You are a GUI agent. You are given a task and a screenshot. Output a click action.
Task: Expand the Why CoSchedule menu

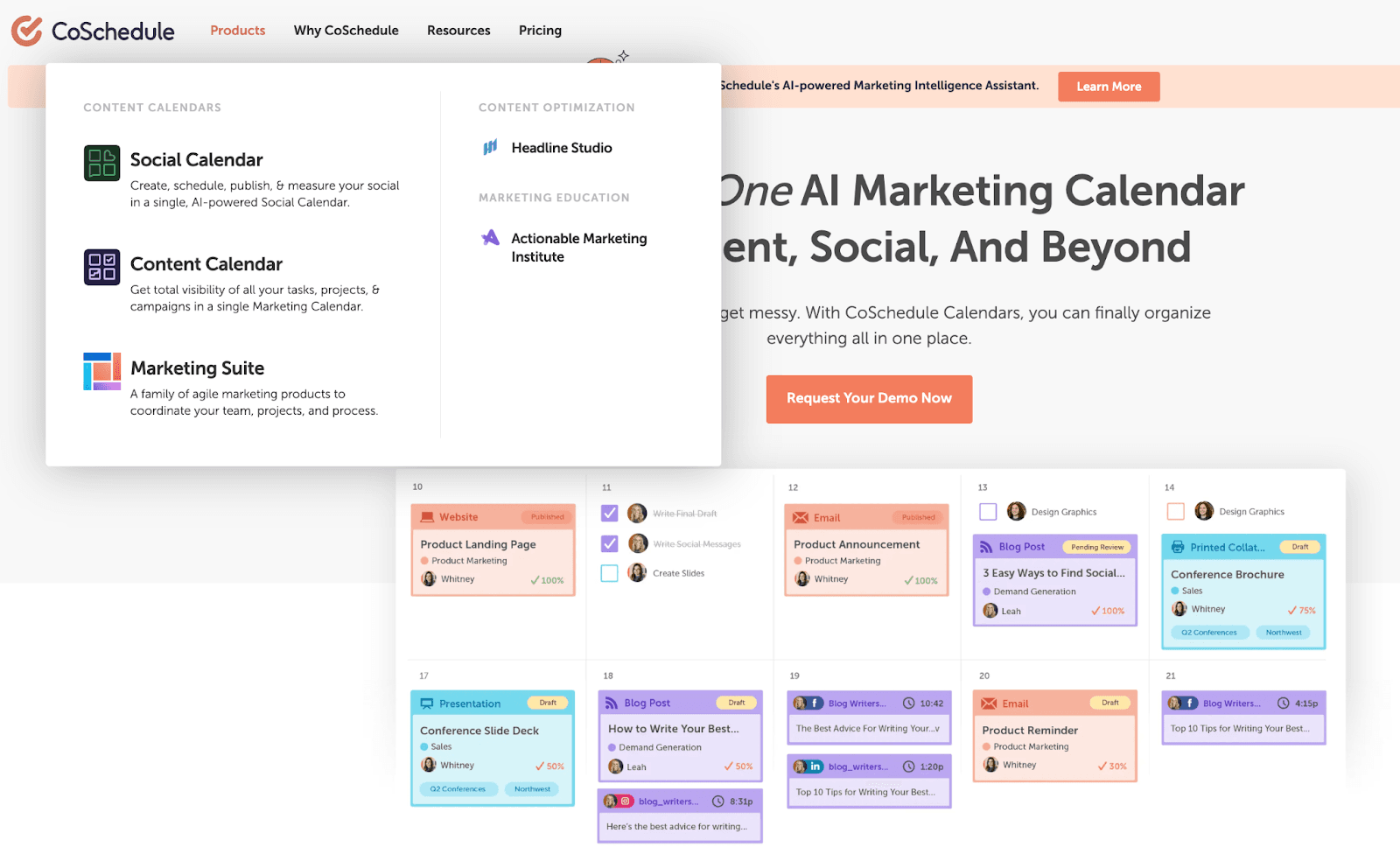346,31
